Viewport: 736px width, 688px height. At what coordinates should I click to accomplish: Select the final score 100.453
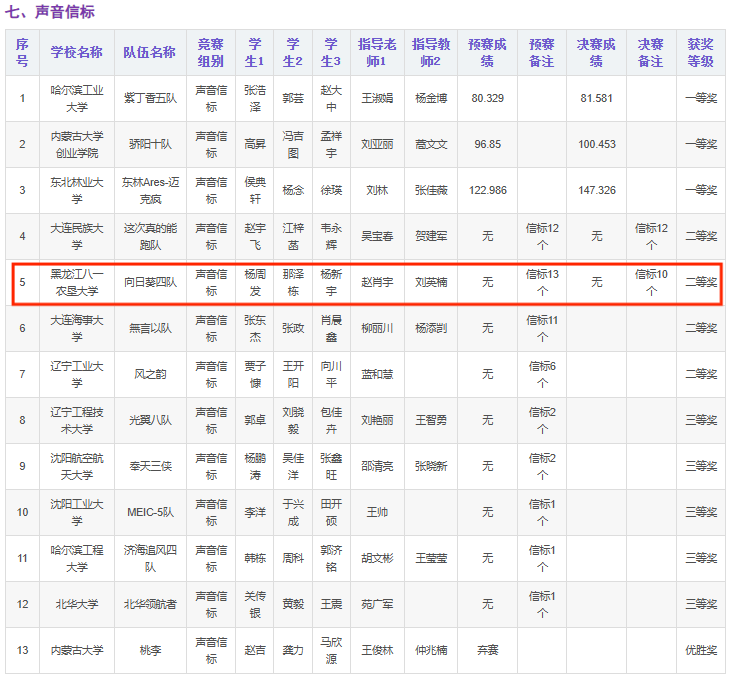point(597,144)
